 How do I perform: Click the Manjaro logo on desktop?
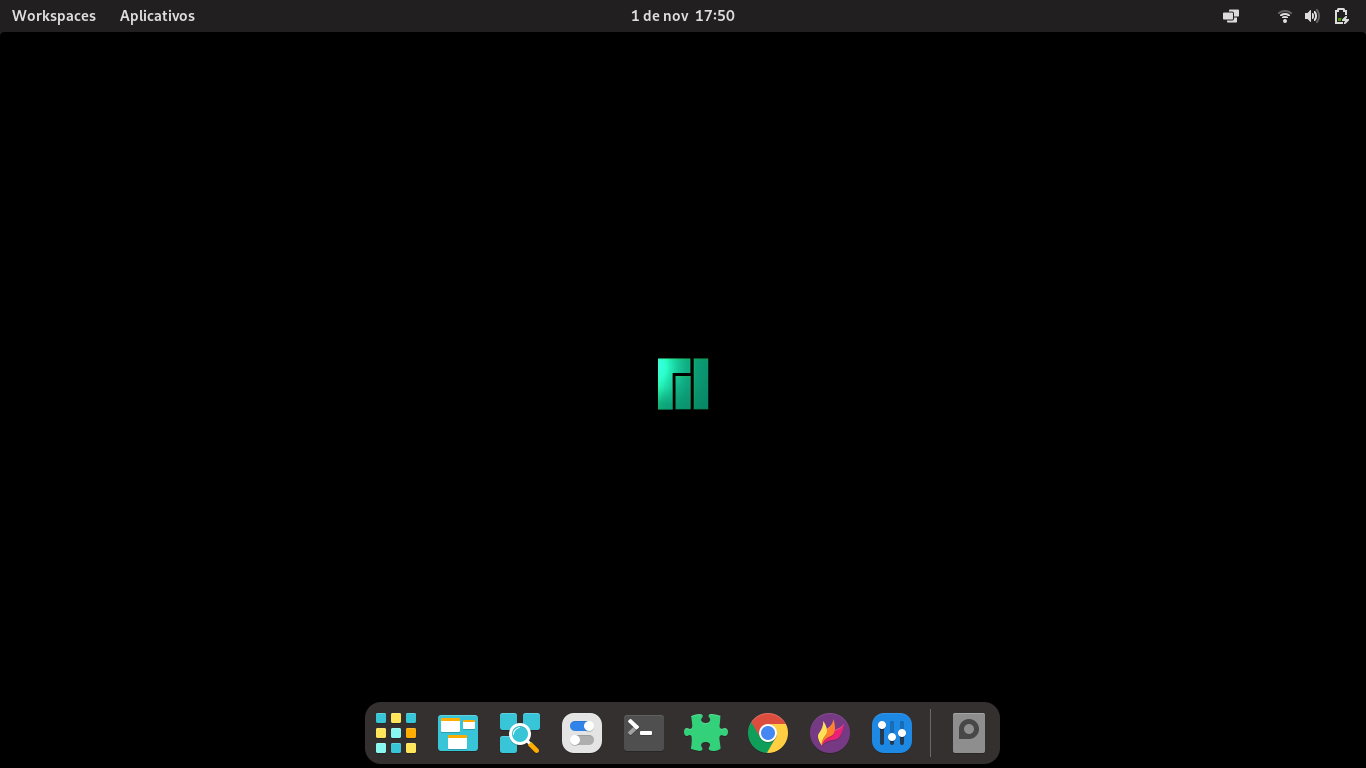pos(683,384)
